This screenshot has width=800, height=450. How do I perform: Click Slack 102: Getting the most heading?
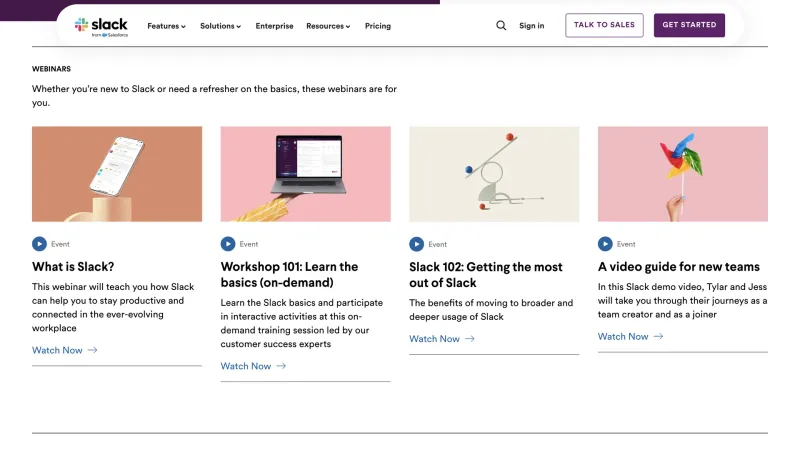[x=486, y=274]
